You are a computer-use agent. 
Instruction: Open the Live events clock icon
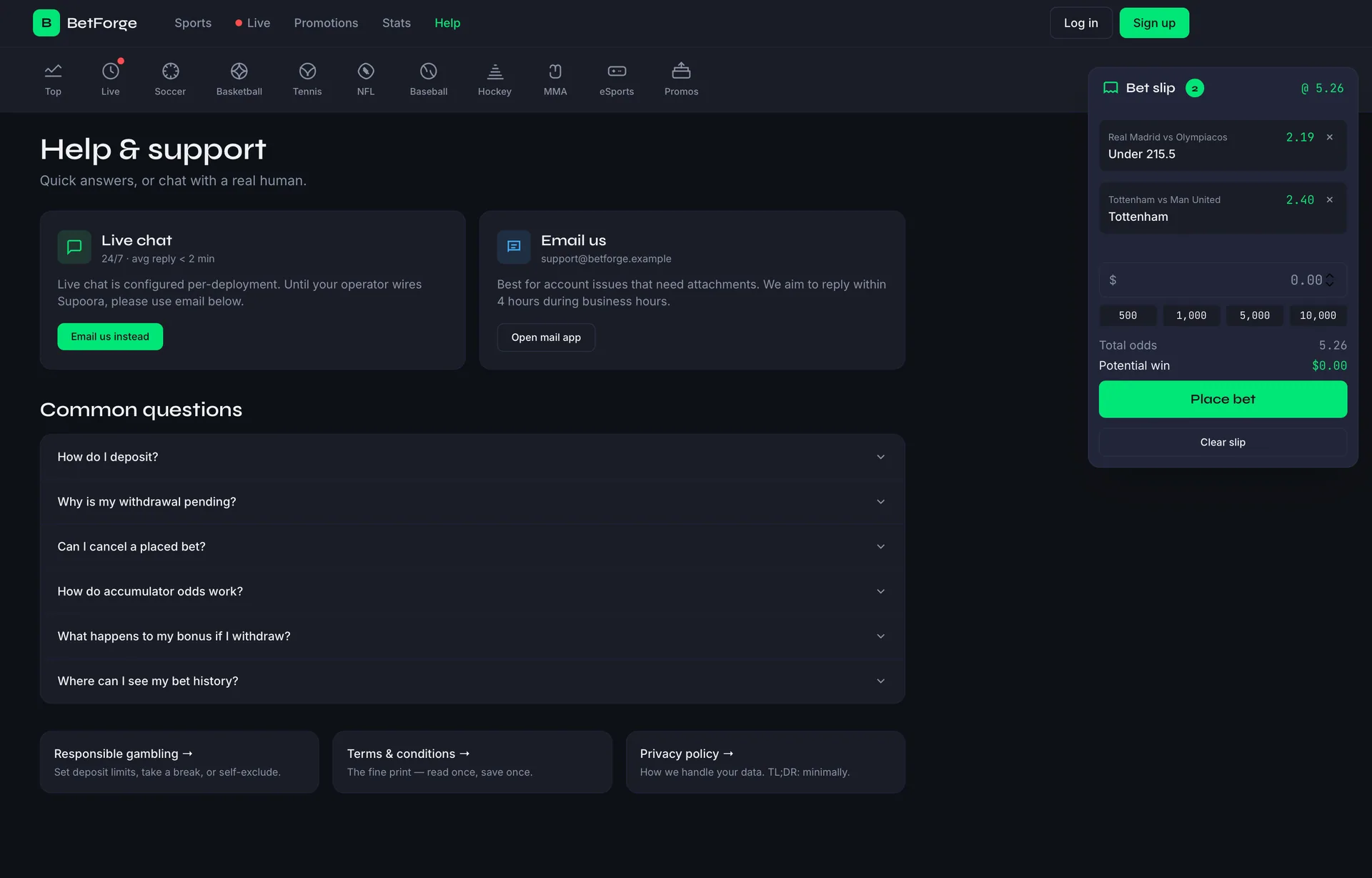coord(110,71)
